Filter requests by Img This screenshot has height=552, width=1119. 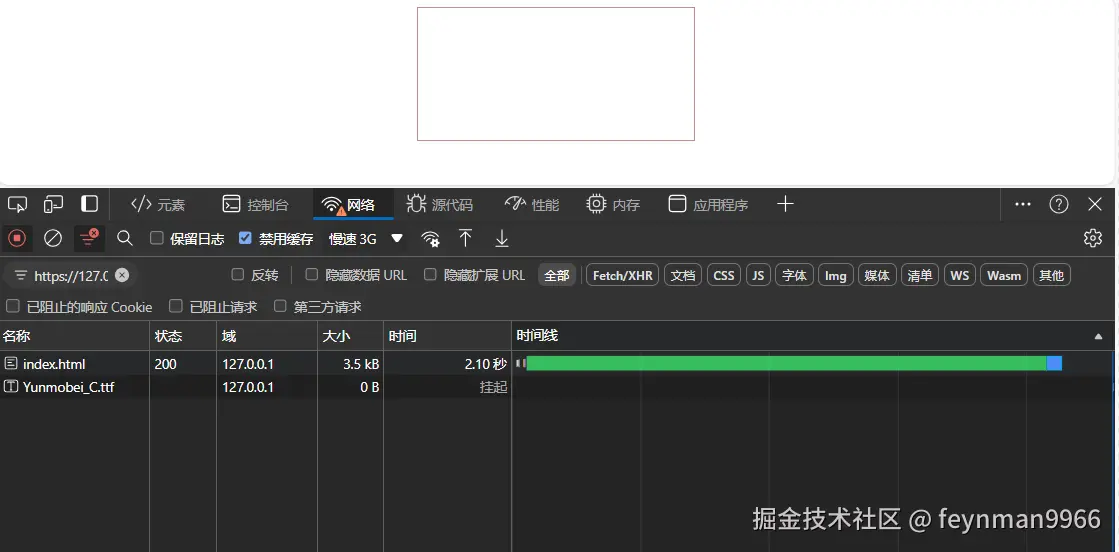coord(836,275)
